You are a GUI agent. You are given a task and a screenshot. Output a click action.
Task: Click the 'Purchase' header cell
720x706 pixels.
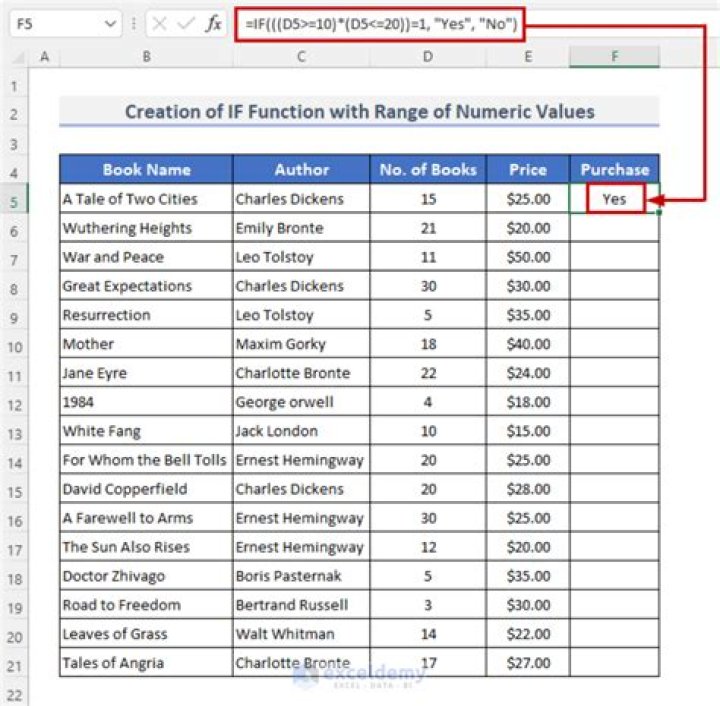(x=614, y=169)
